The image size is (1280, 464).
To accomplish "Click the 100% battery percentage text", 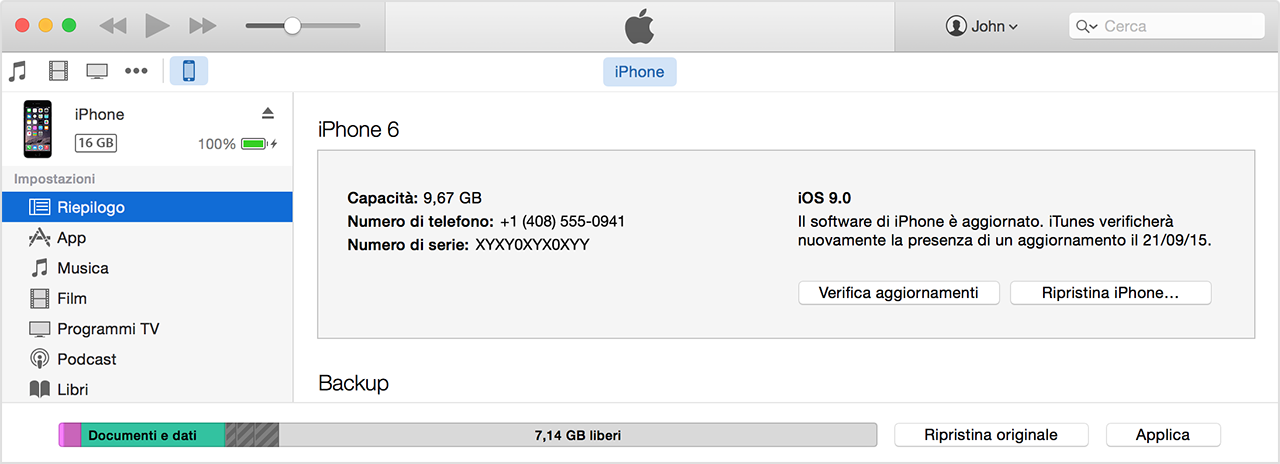I will 216,144.
